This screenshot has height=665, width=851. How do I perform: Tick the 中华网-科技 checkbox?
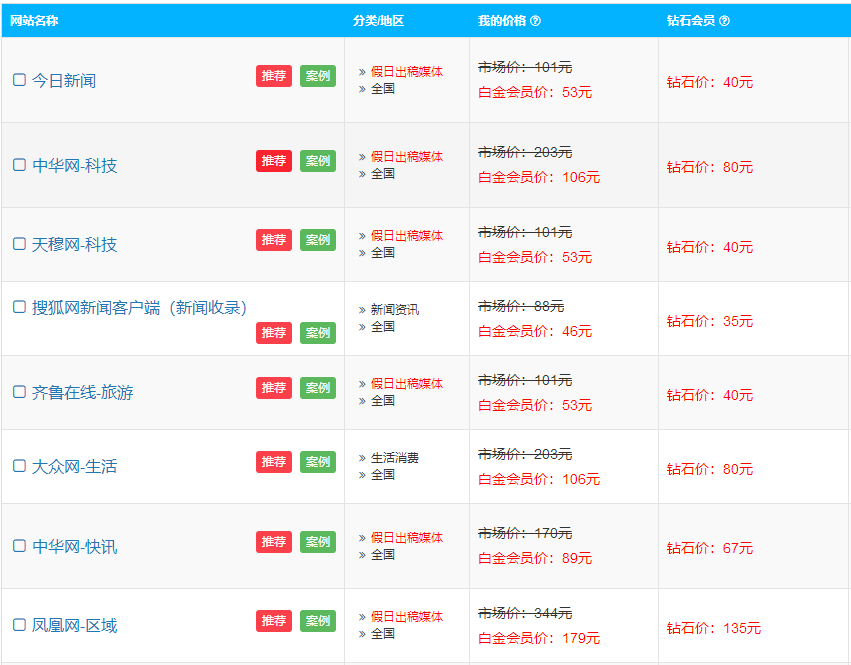point(20,164)
